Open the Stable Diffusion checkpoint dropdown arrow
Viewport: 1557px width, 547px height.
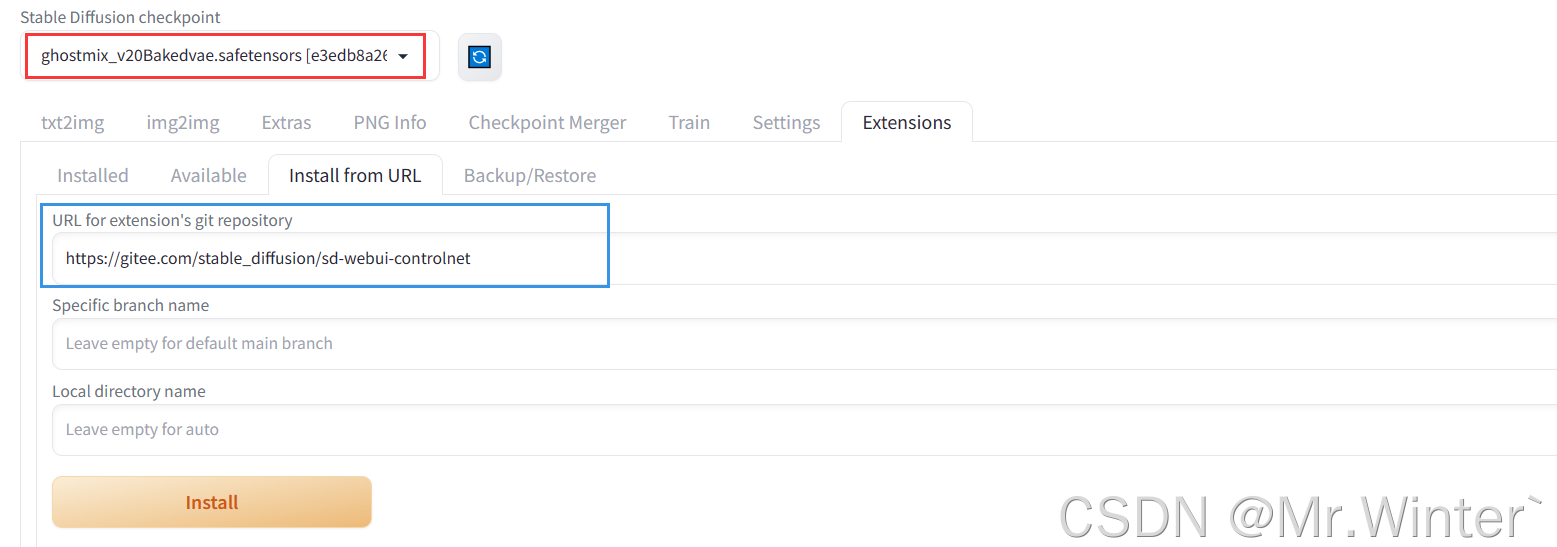(403, 57)
